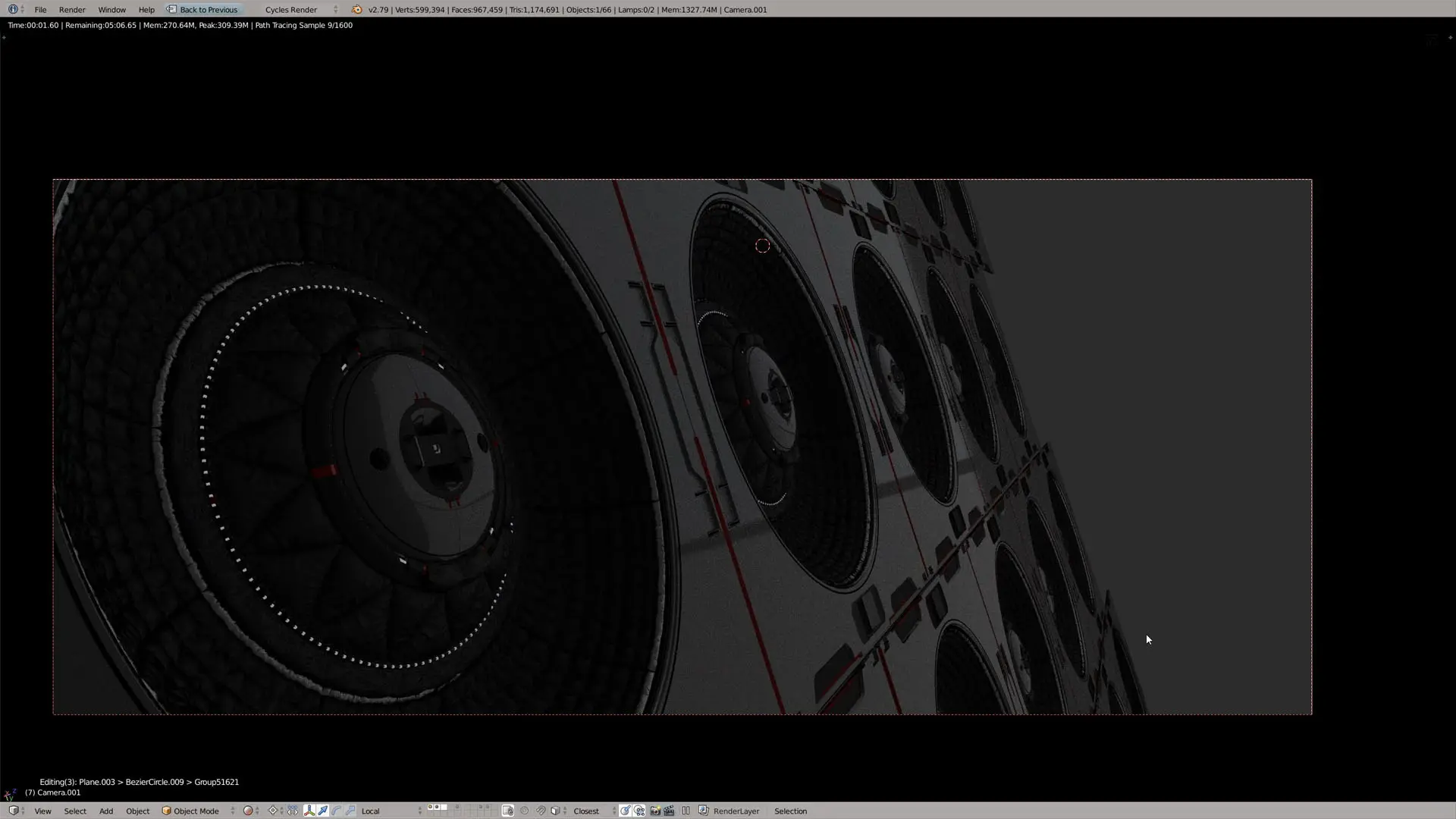Open the Render menu
This screenshot has width=1456, height=819.
click(72, 10)
